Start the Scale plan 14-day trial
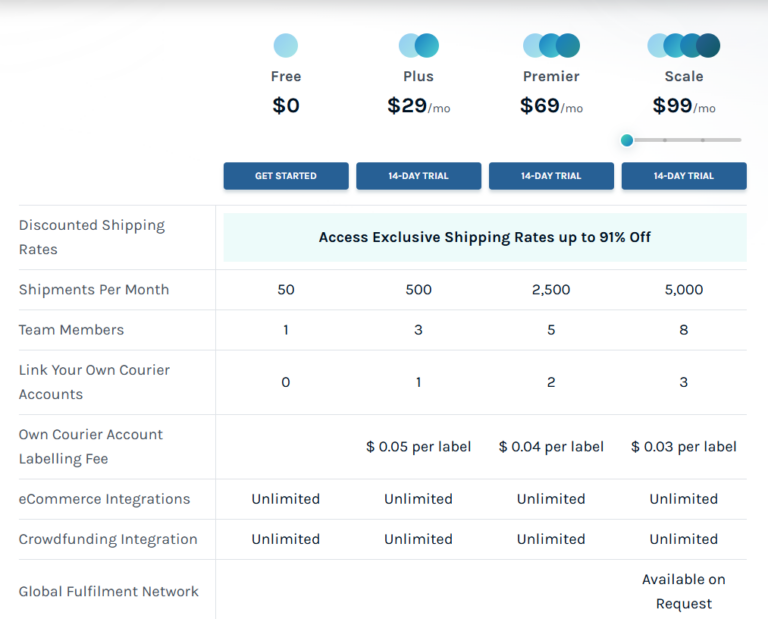This screenshot has width=768, height=619. (x=684, y=176)
